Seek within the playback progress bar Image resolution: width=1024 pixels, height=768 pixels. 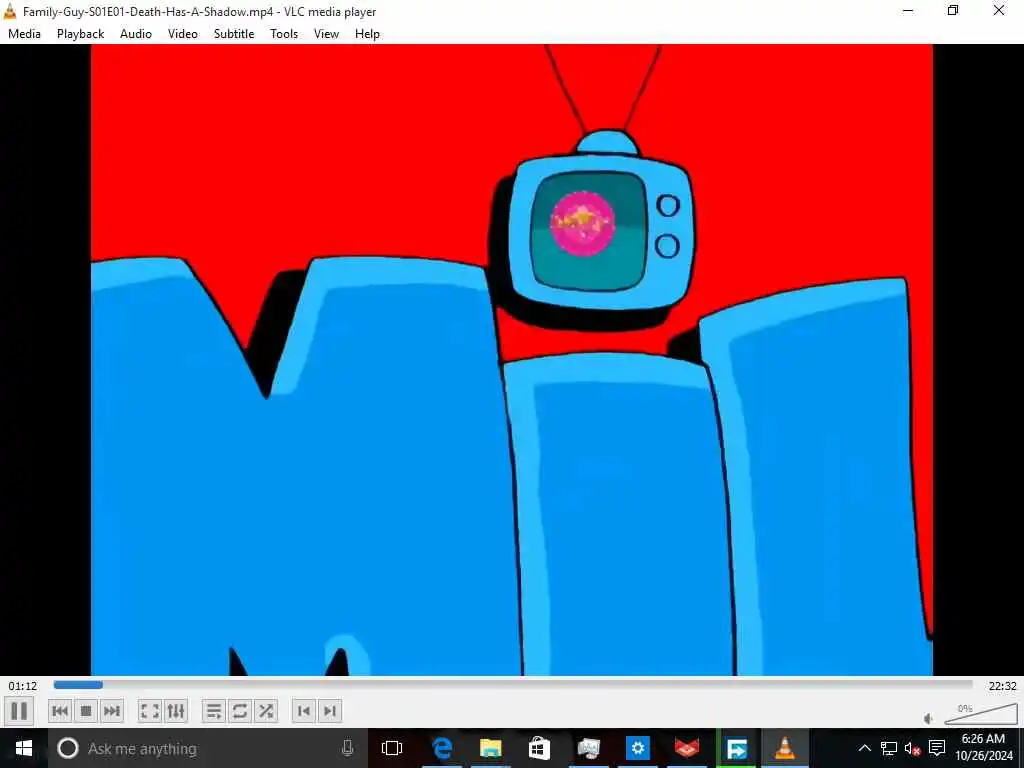pyautogui.click(x=513, y=685)
